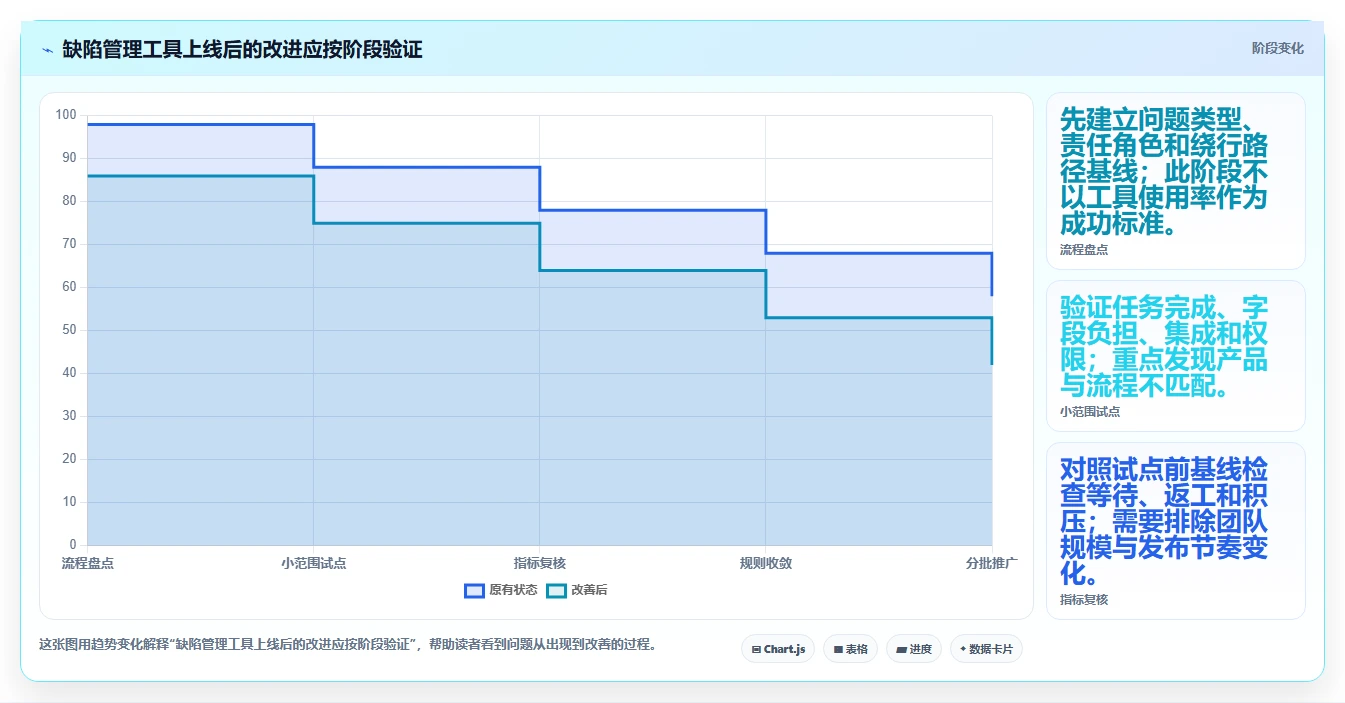Click the card text starting 先建立问题类型

click(x=1164, y=170)
